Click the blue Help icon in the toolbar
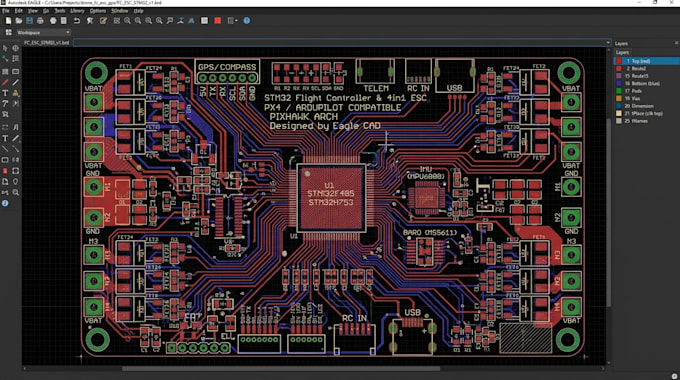 pos(247,20)
